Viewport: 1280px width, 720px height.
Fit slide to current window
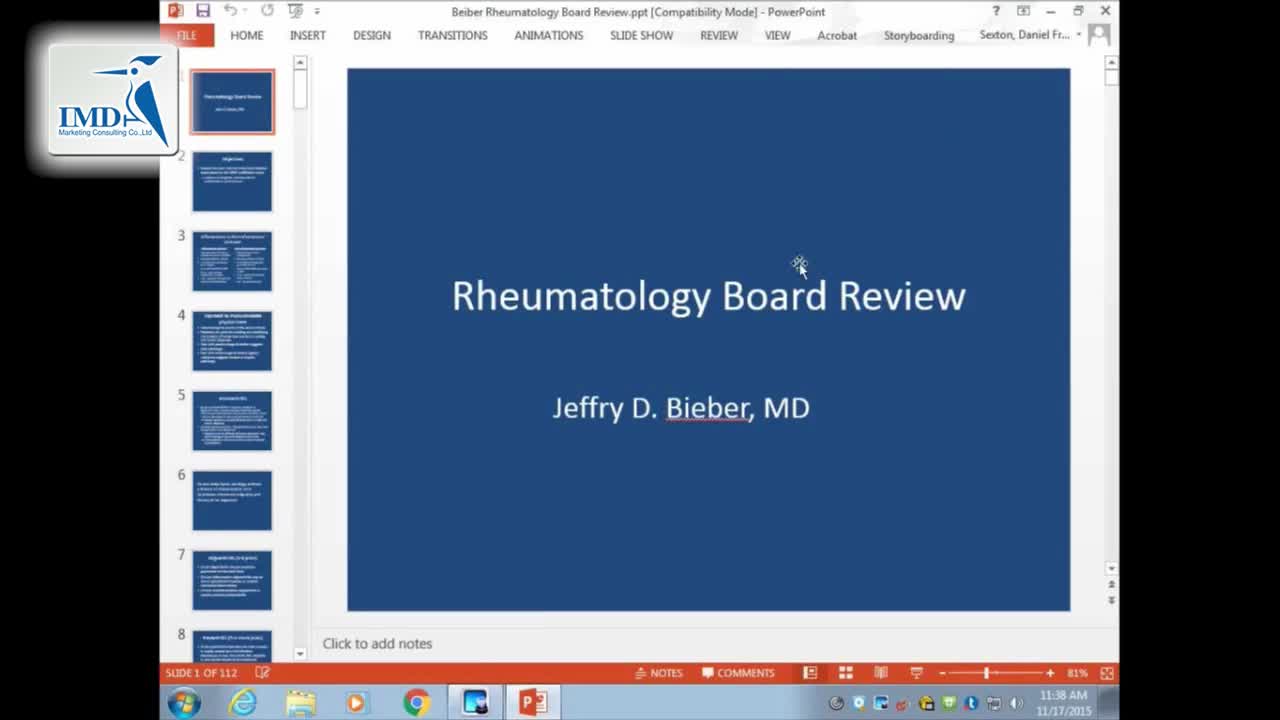1106,673
